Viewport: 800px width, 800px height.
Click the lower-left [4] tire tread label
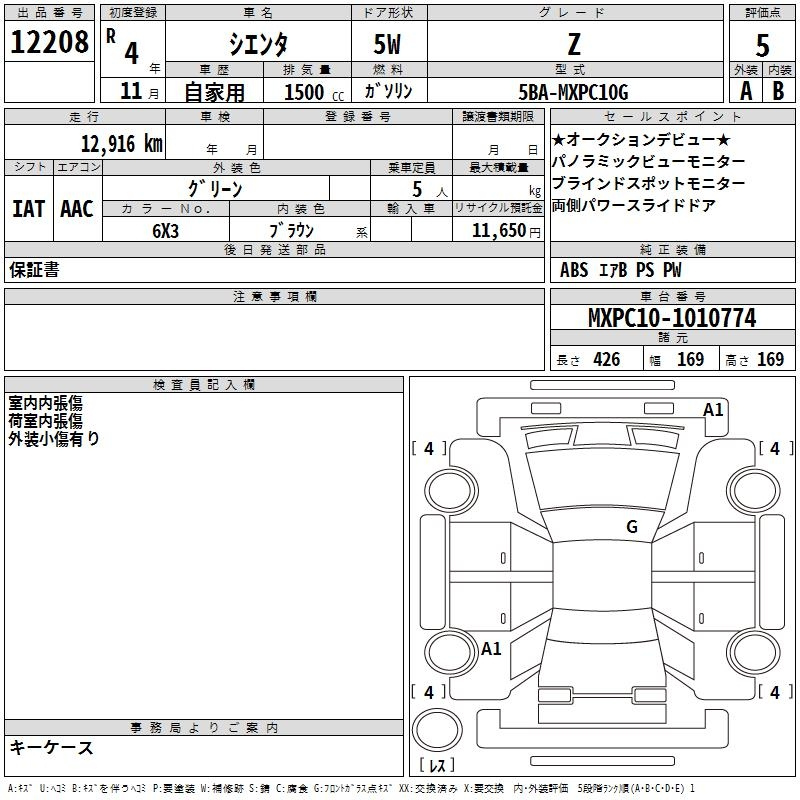click(429, 692)
